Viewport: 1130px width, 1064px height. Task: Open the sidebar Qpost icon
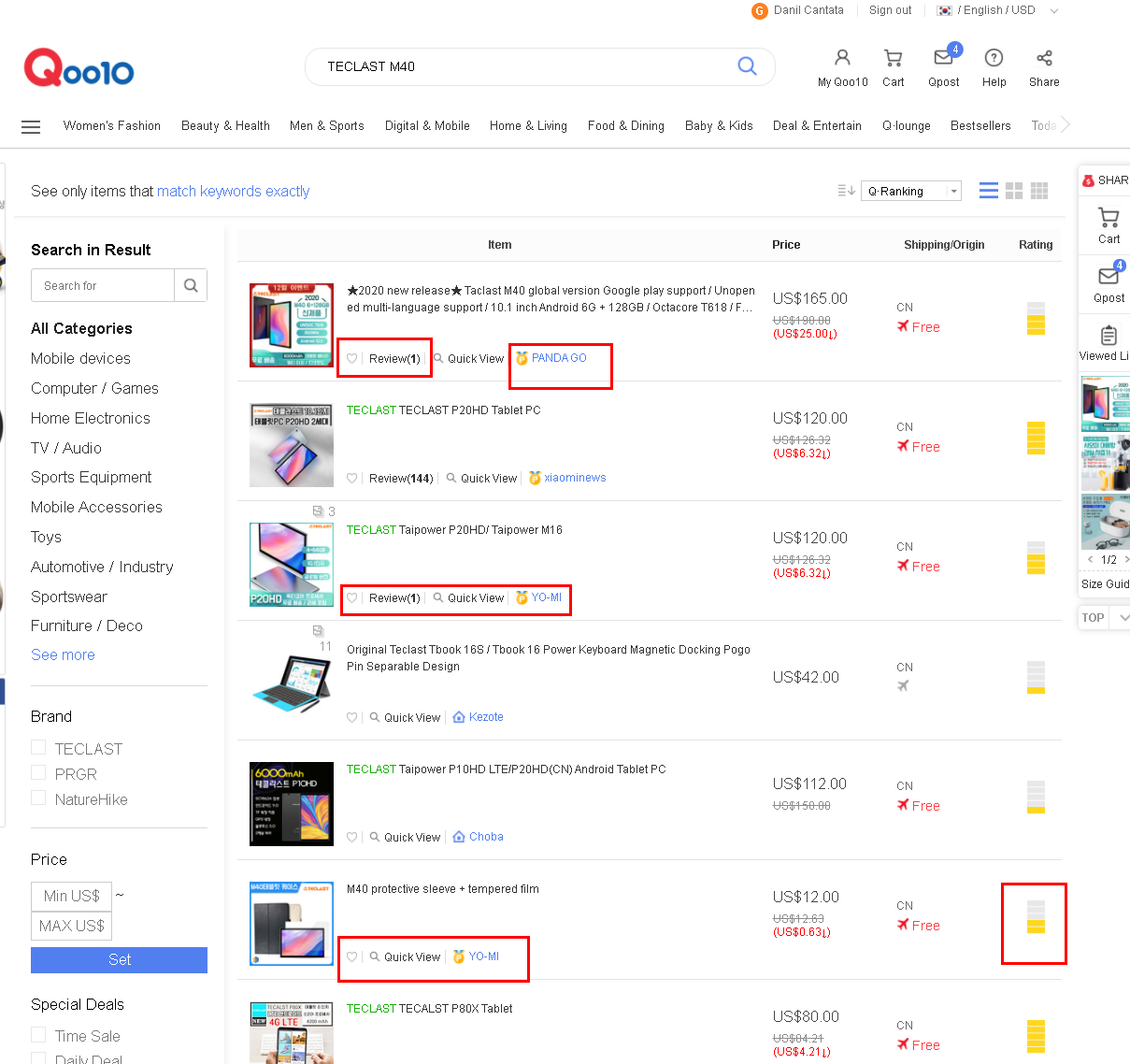1109,276
